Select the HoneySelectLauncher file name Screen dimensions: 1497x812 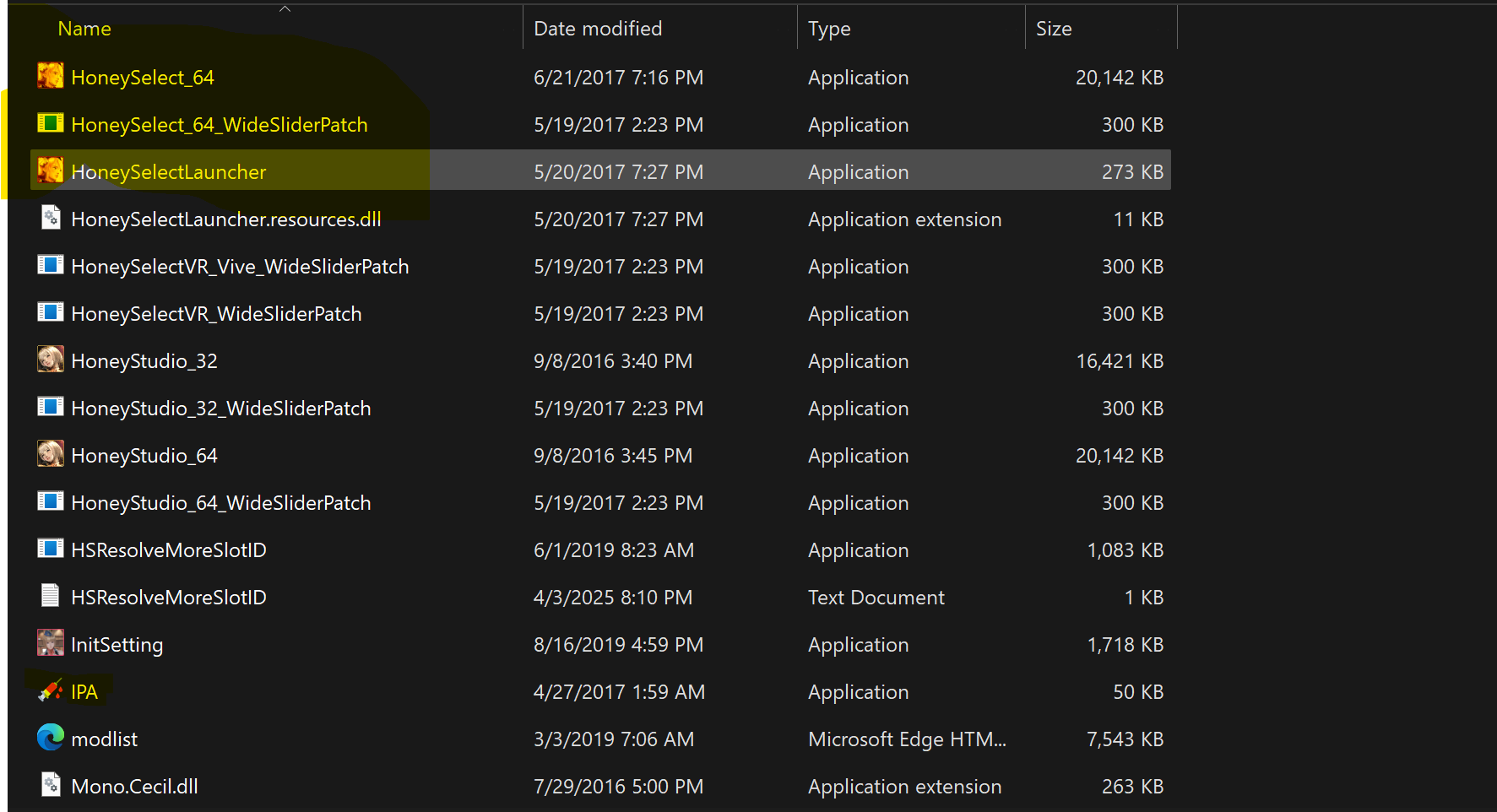click(169, 172)
